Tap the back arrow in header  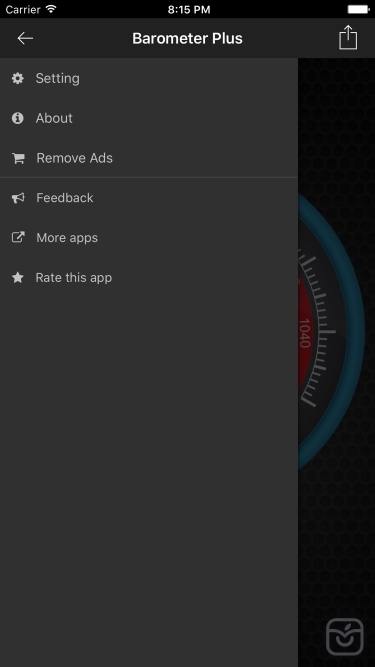pos(25,38)
